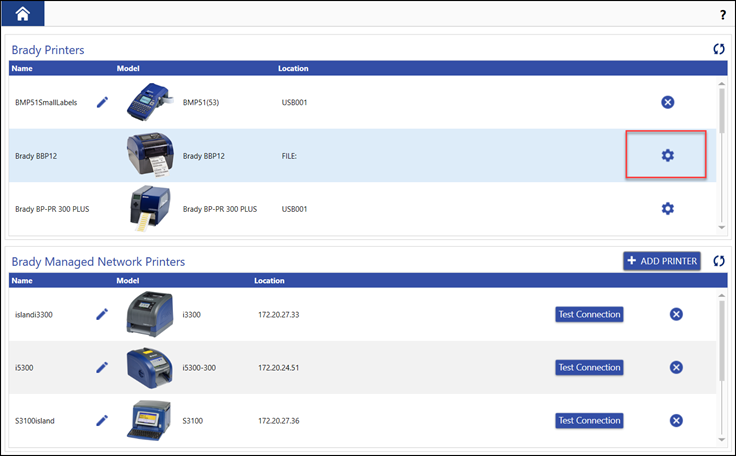
Task: Click scrollbar thumb in Network Printers list
Action: (x=721, y=340)
